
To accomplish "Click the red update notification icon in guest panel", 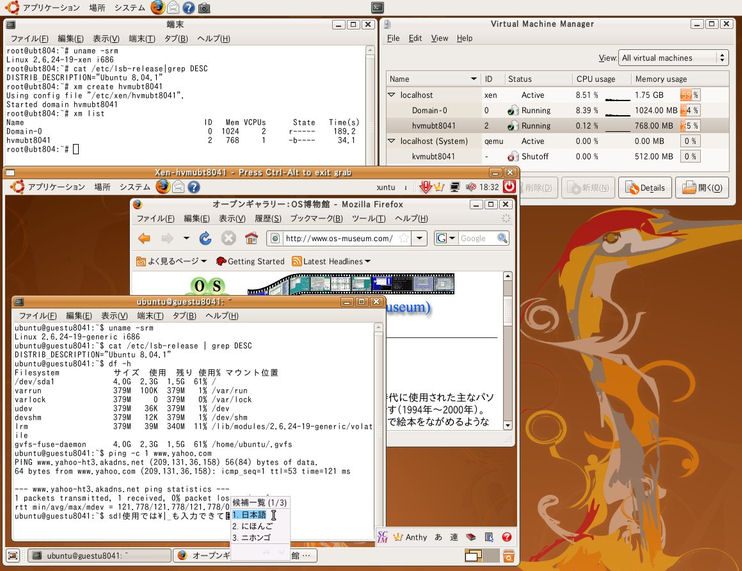I will pos(425,187).
